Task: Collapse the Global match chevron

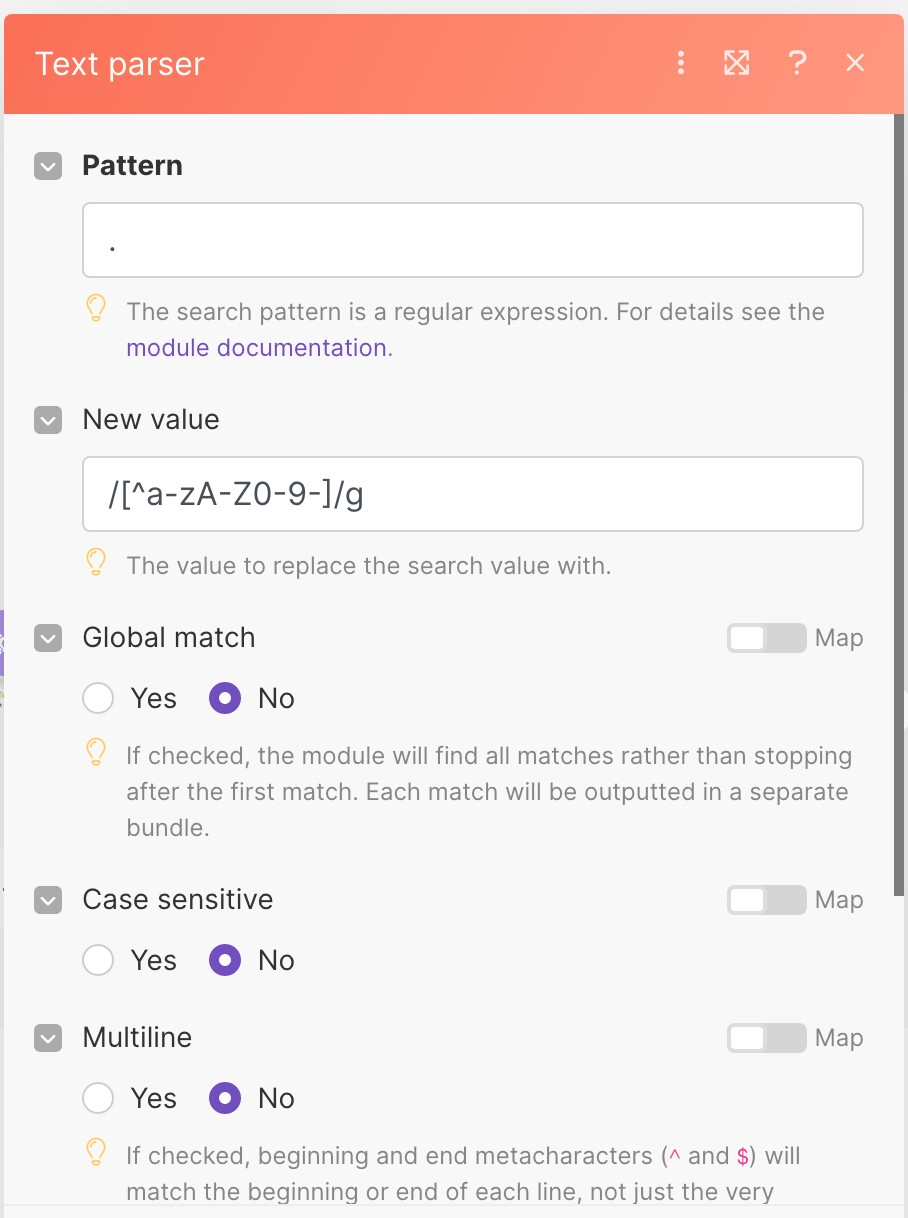Action: point(48,638)
